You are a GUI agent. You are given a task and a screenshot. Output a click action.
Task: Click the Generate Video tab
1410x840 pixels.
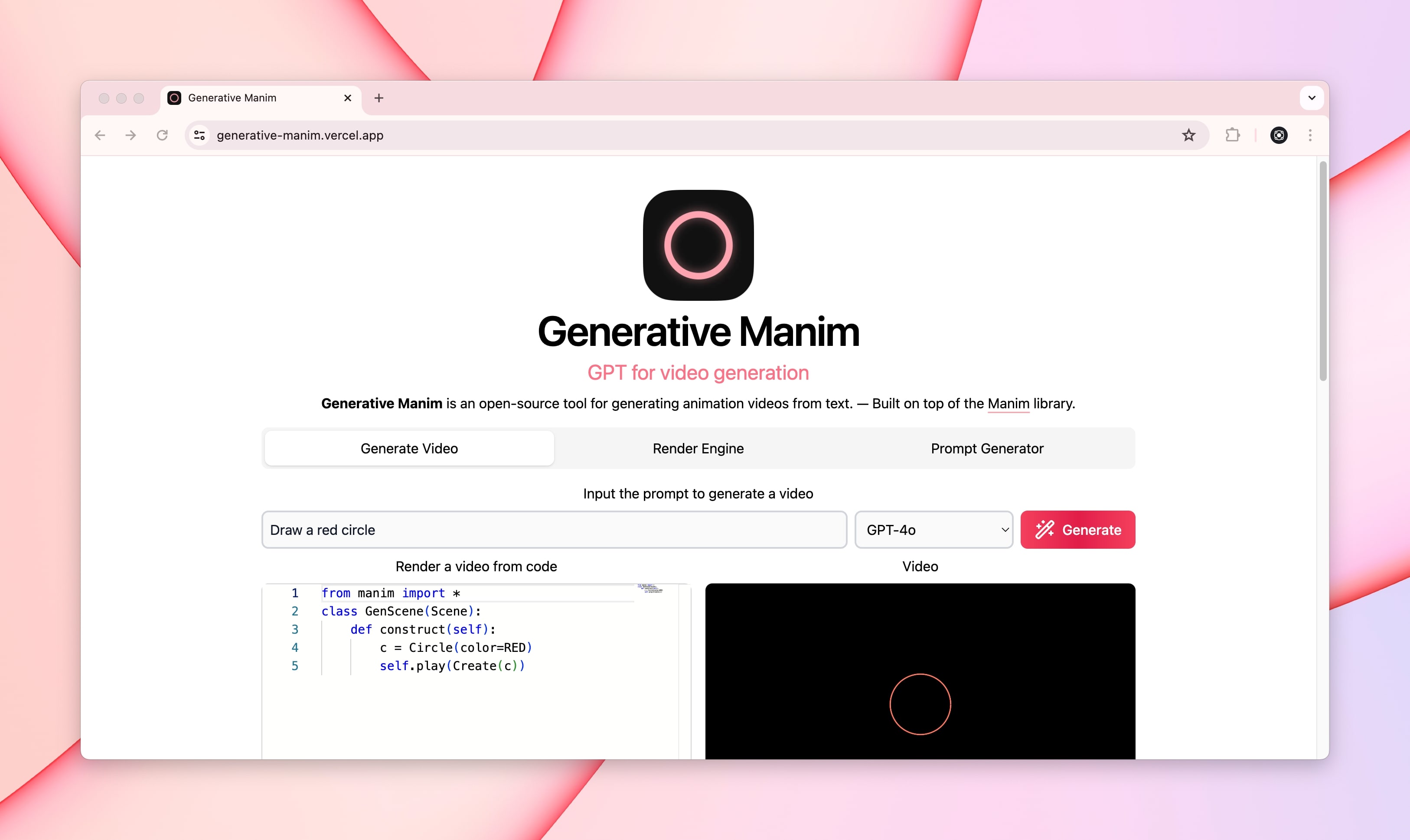[408, 447]
